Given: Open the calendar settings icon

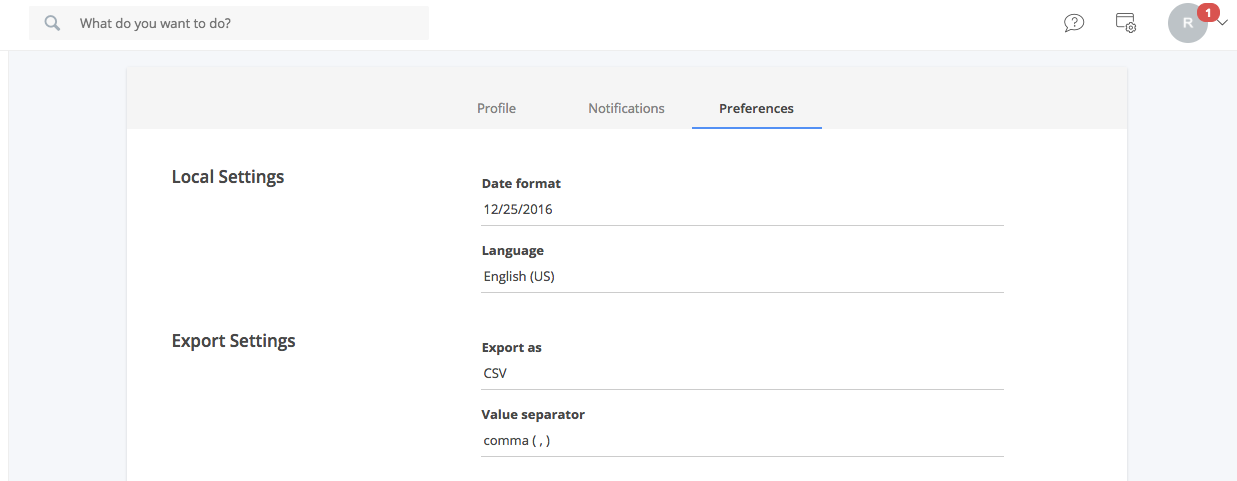Looking at the screenshot, I should 1126,22.
